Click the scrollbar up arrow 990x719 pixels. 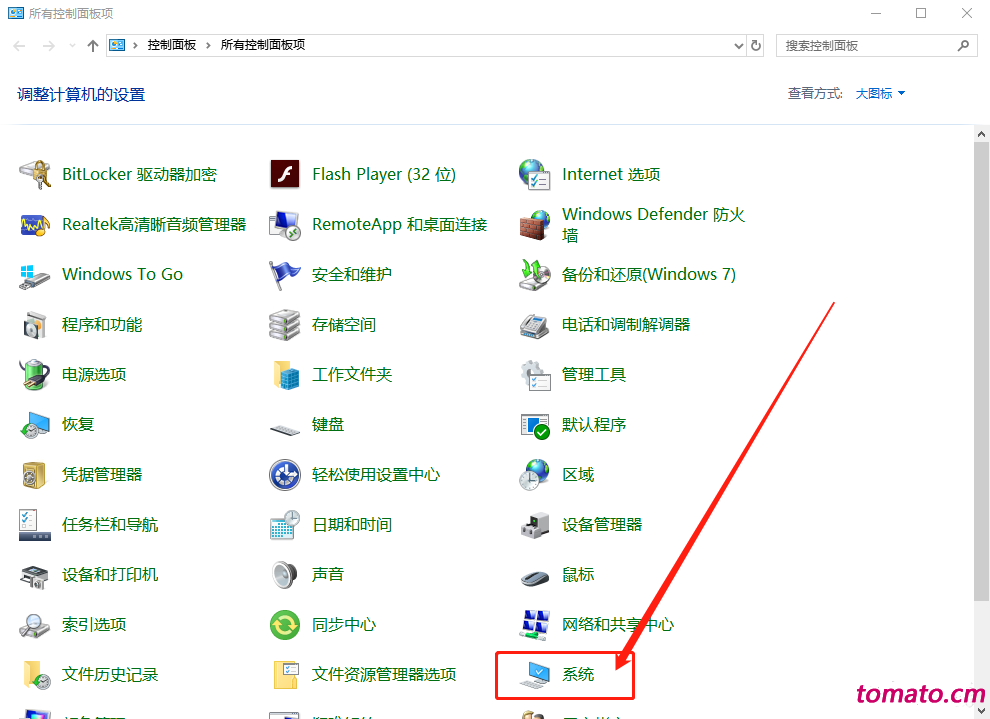tap(981, 134)
